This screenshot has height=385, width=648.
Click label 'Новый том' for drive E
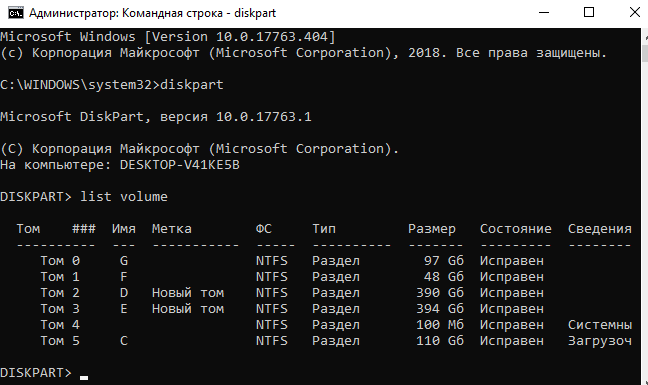[188, 309]
